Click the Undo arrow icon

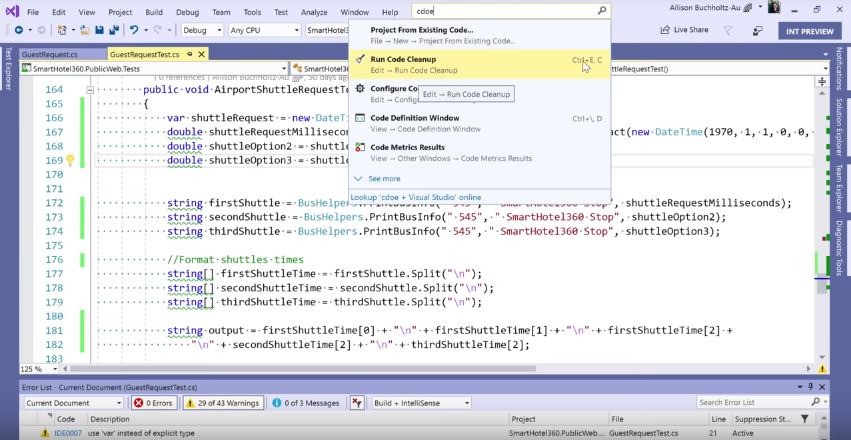pyautogui.click(x=134, y=30)
